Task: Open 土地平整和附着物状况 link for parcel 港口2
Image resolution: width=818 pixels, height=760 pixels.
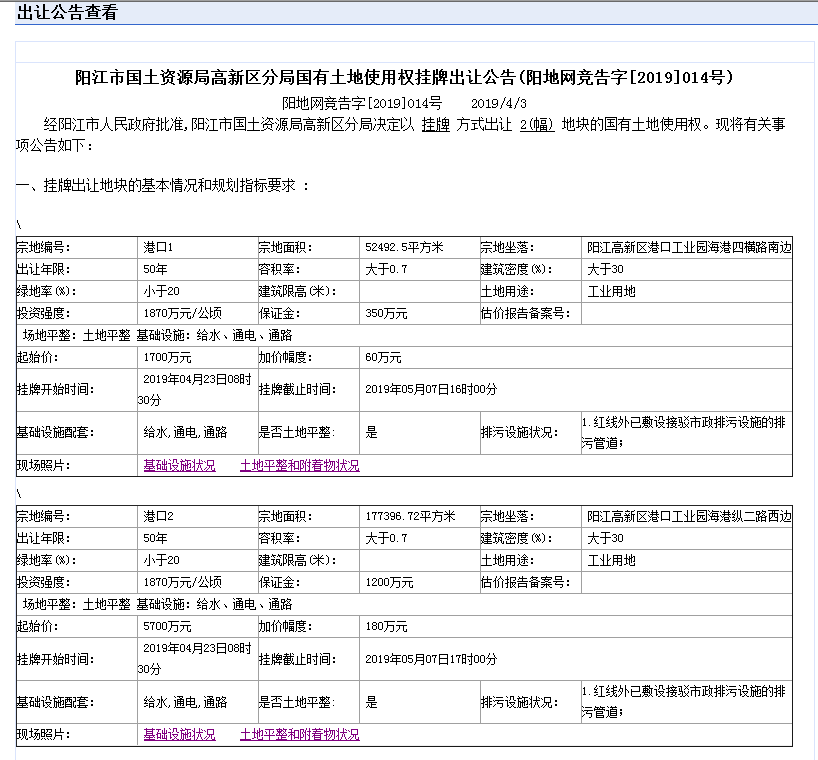Action: pyautogui.click(x=299, y=734)
